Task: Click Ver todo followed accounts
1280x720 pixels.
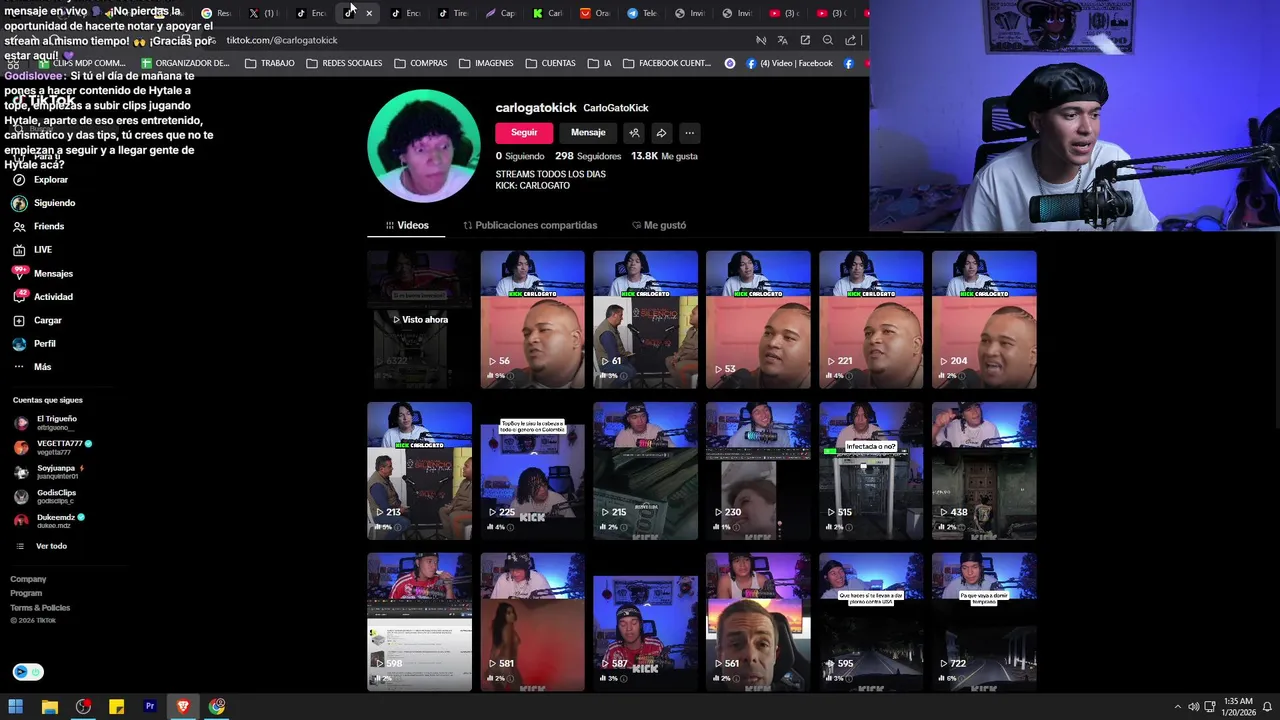Action: (x=41, y=546)
